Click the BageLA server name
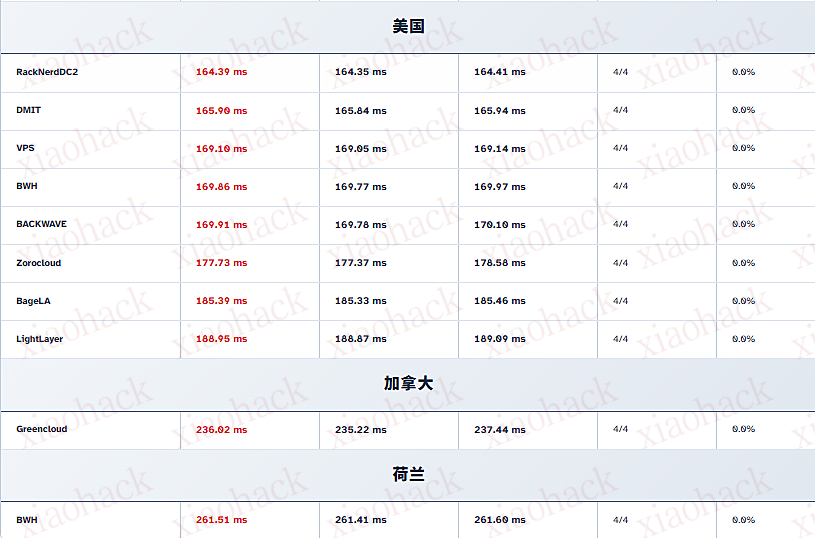Screen dimensions: 815x538 coord(35,301)
